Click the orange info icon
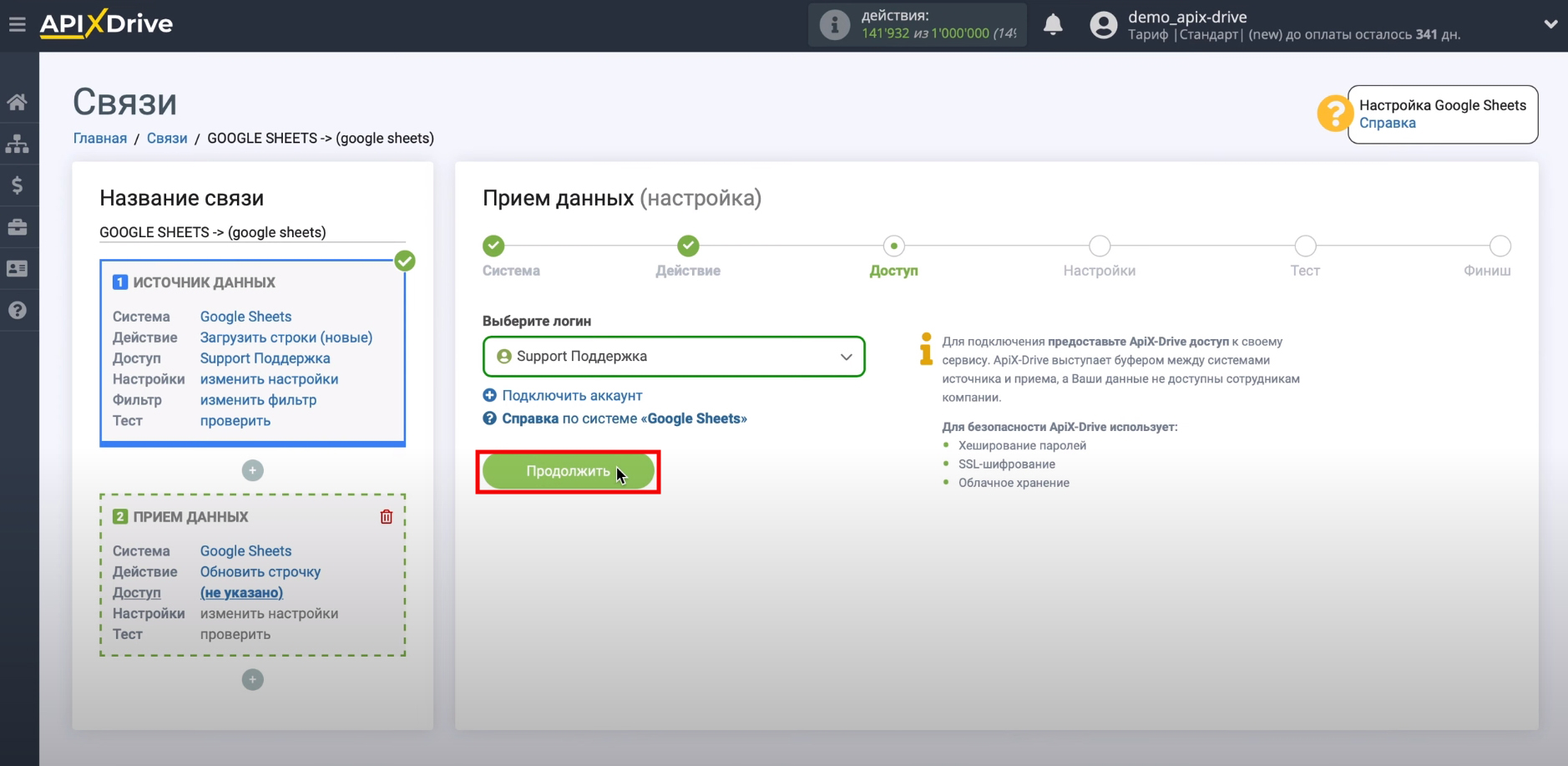Screen dimensions: 1568x766 click(925, 349)
